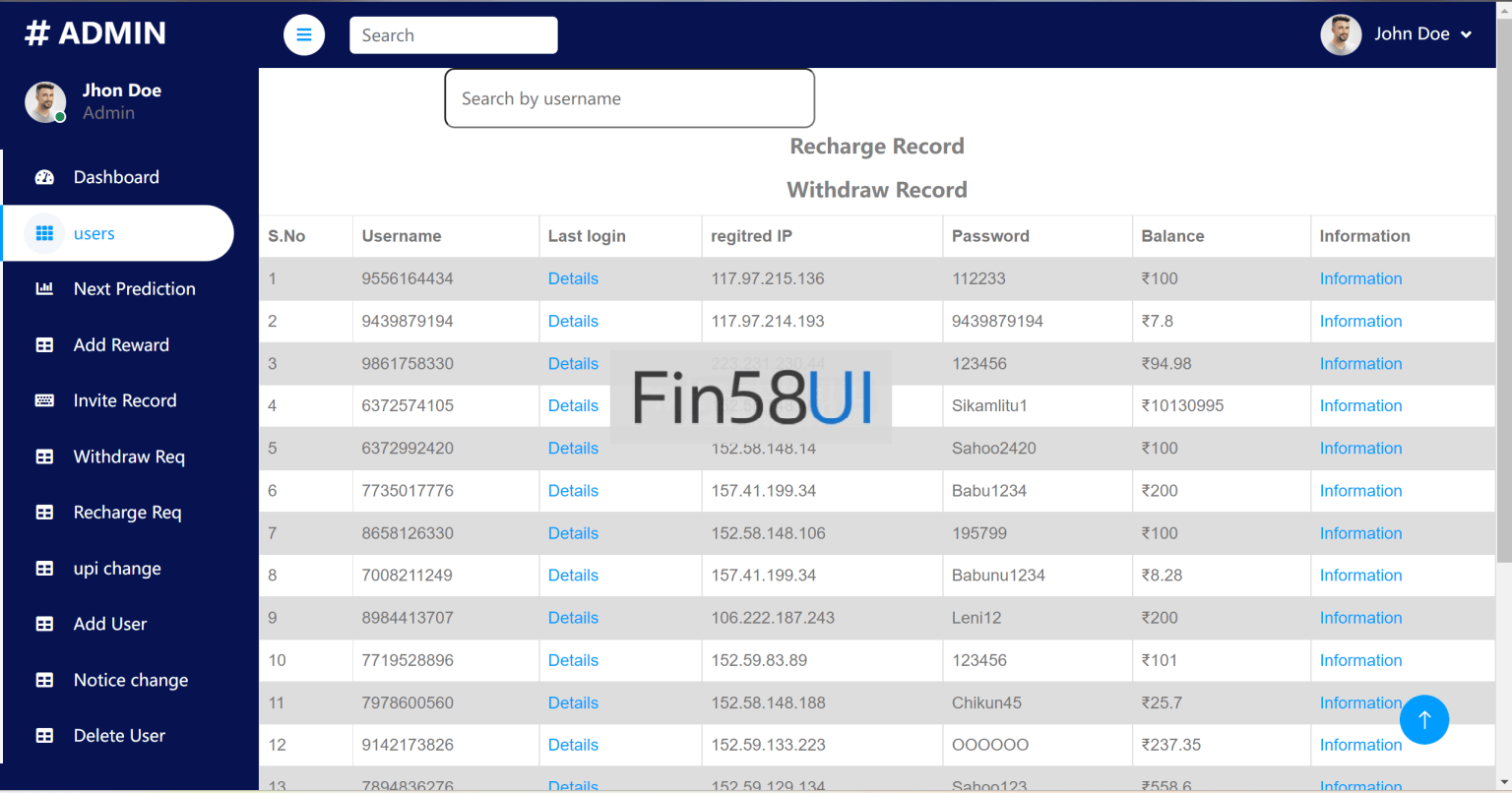Image resolution: width=1512 pixels, height=793 pixels.
Task: Open the Withdraw Record link
Action: pyautogui.click(x=876, y=190)
